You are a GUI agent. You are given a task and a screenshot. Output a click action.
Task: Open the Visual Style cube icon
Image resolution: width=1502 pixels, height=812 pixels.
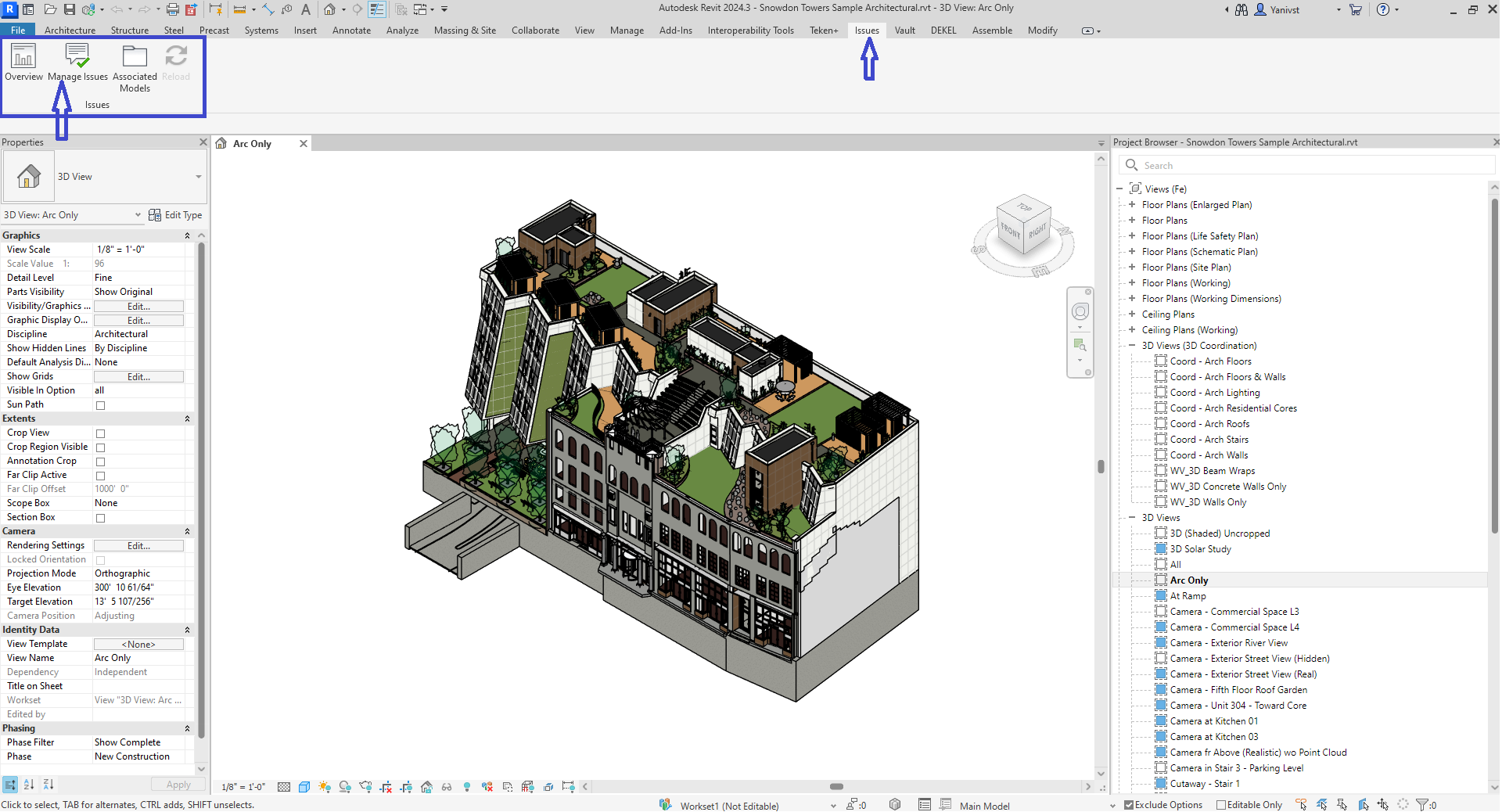click(x=304, y=787)
